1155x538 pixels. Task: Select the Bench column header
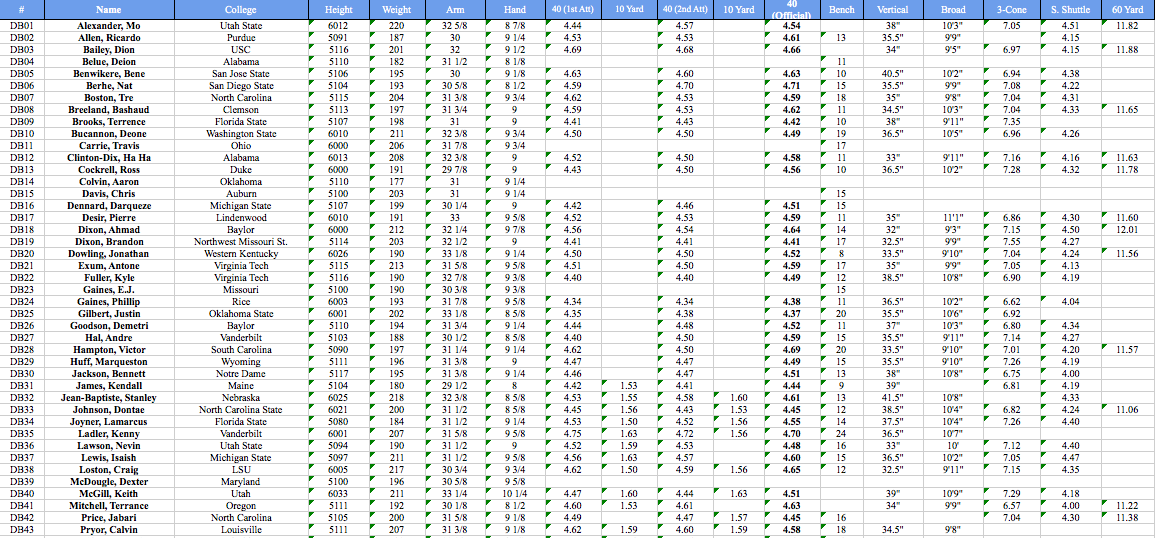842,9
